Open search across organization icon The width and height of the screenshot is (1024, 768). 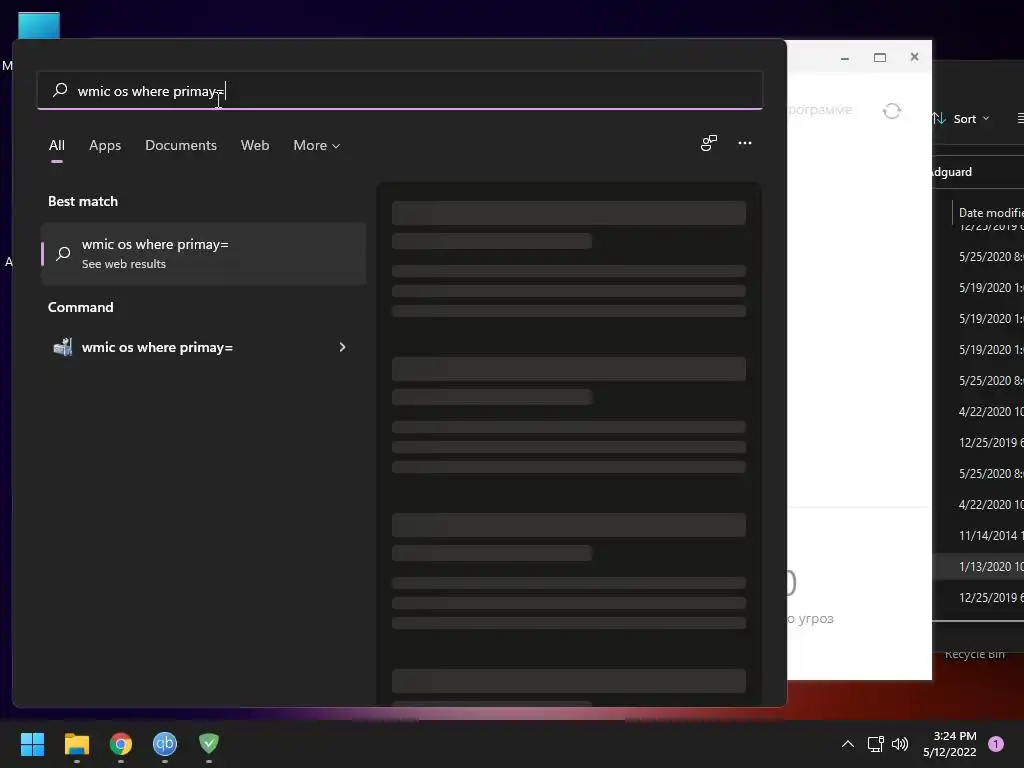[x=709, y=143]
